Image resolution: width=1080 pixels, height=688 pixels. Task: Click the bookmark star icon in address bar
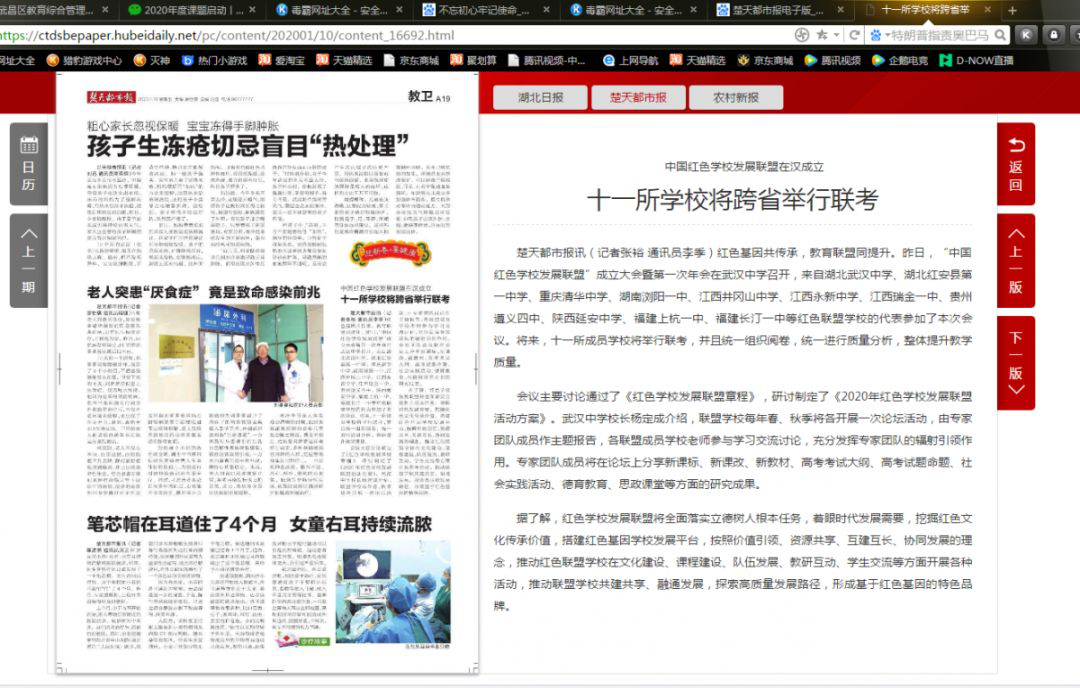click(x=822, y=34)
